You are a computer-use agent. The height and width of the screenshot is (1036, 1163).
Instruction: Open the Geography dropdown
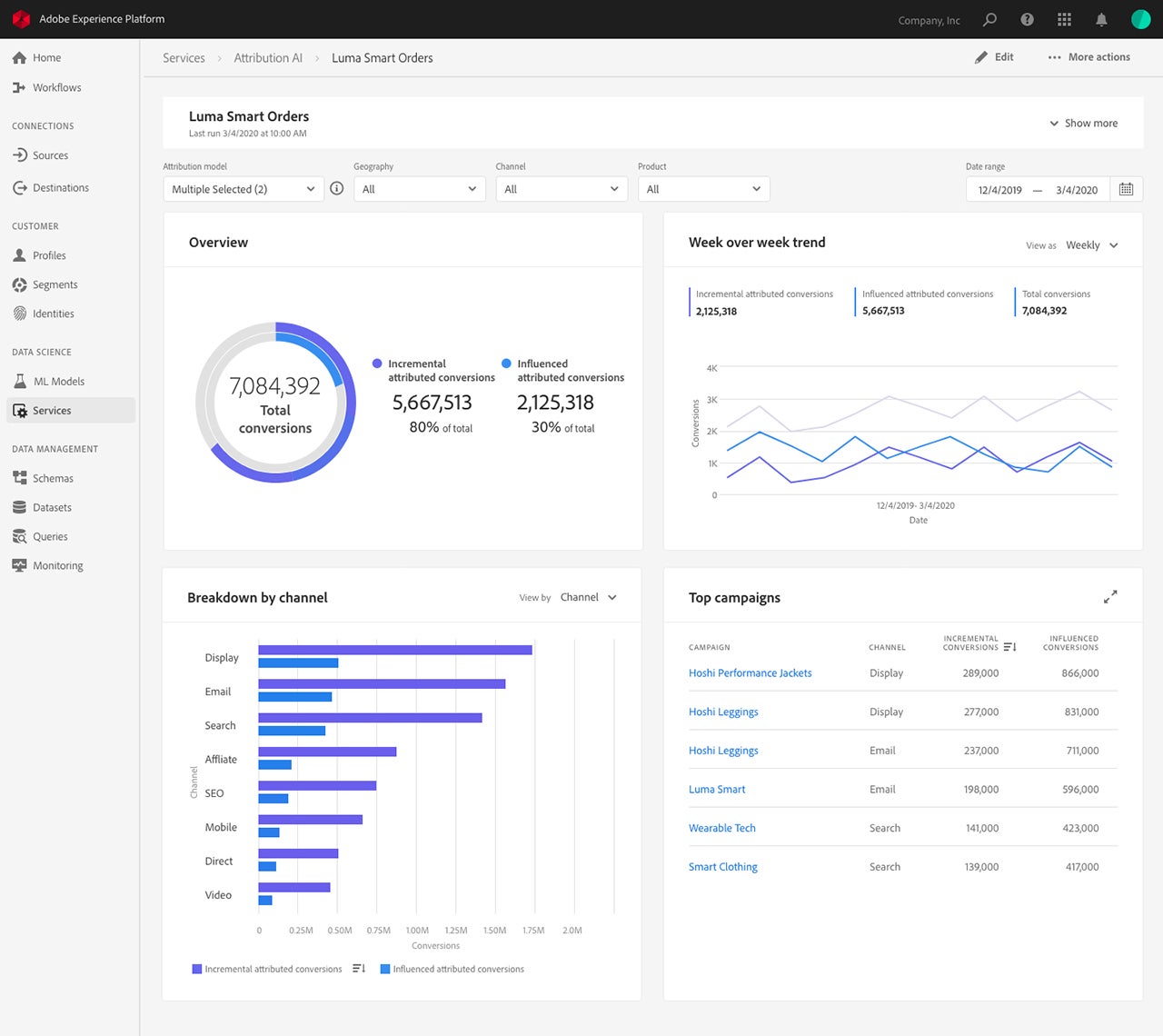419,189
